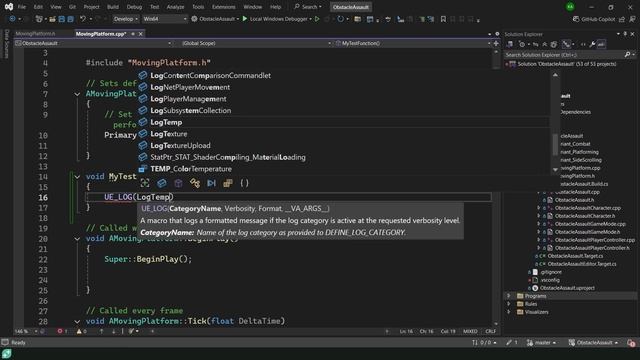The image size is (640, 360).
Task: Click the warning count indicator
Action: (82, 331)
